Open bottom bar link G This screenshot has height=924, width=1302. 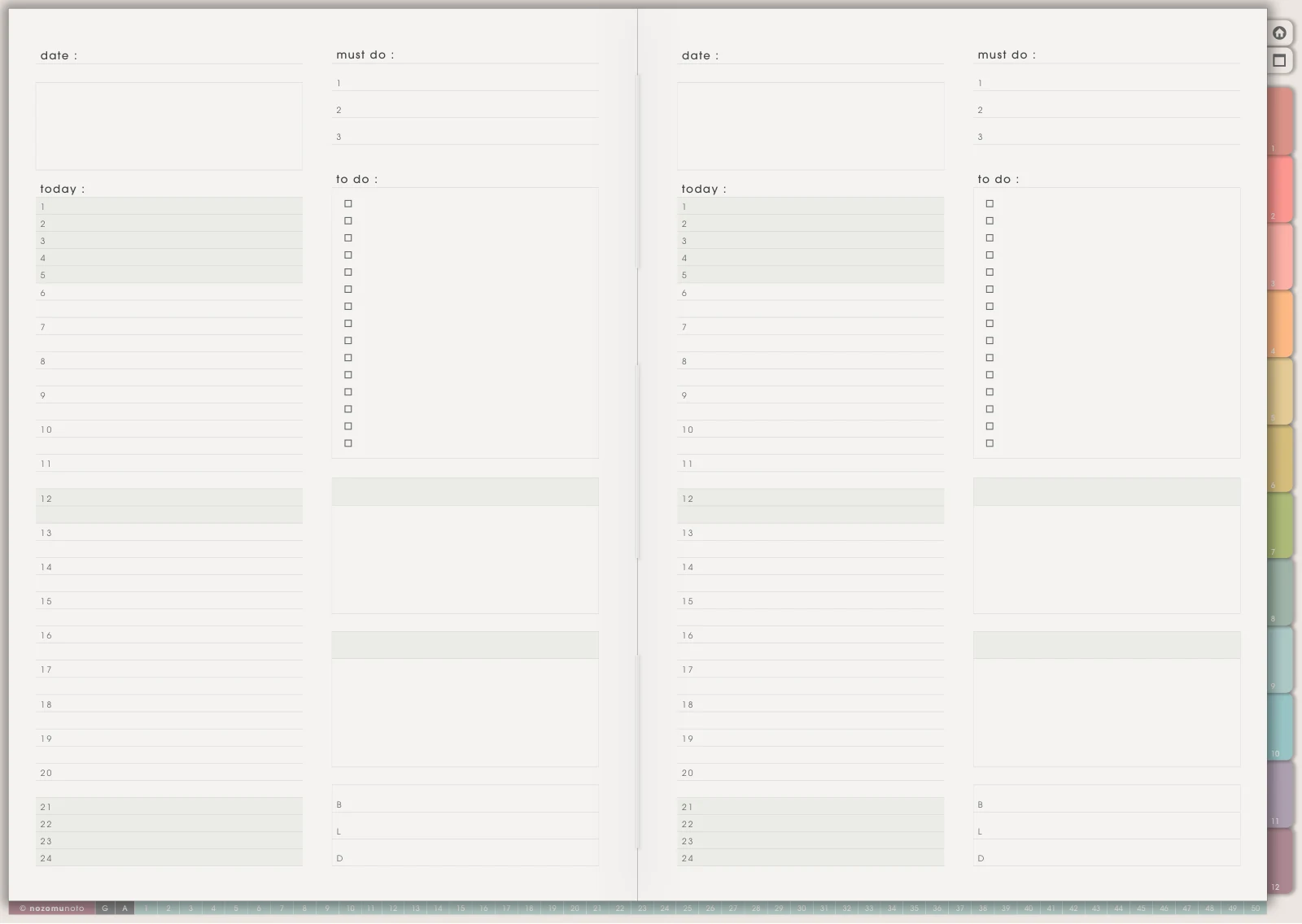(x=105, y=909)
